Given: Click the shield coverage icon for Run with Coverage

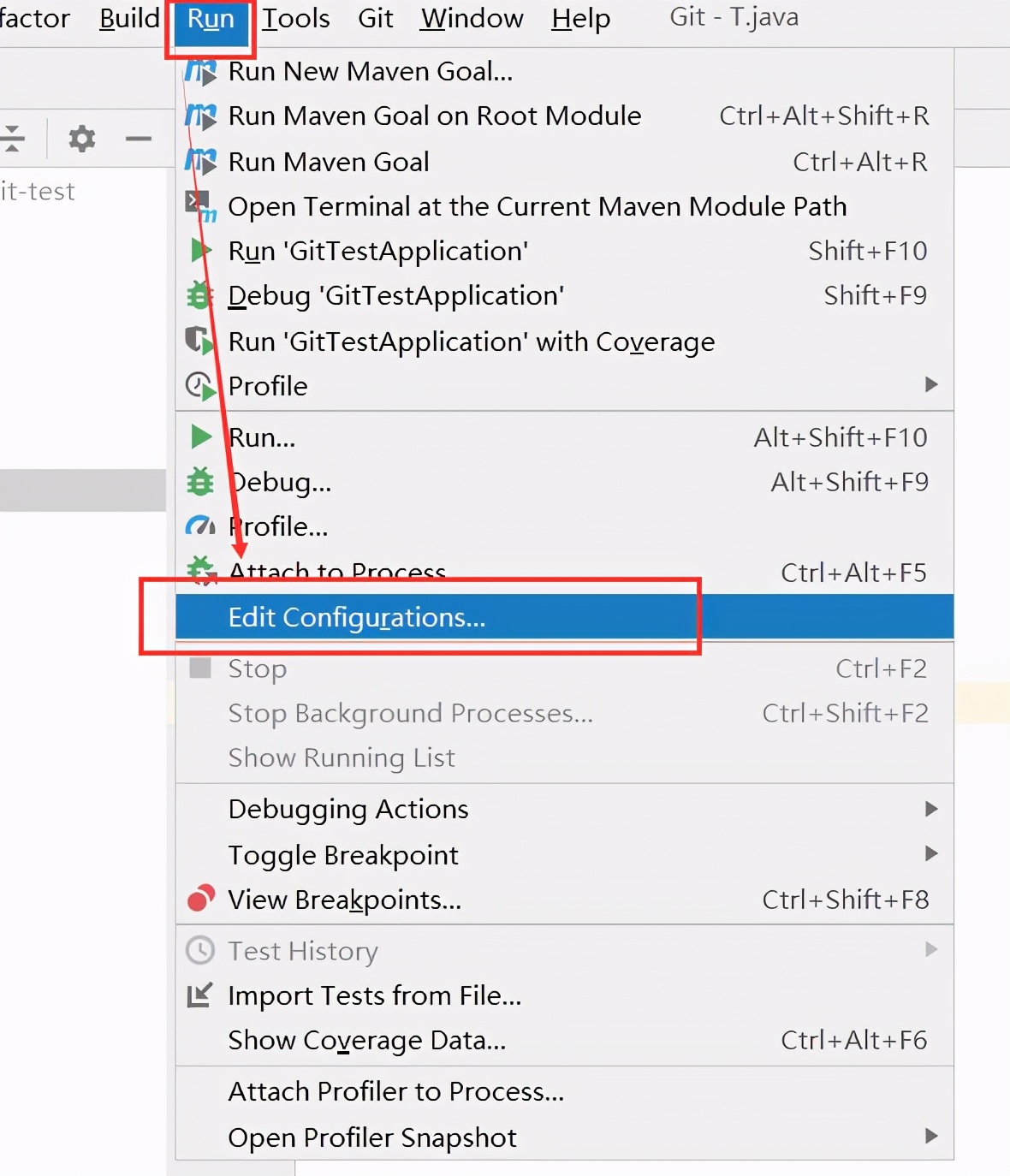Looking at the screenshot, I should 200,341.
